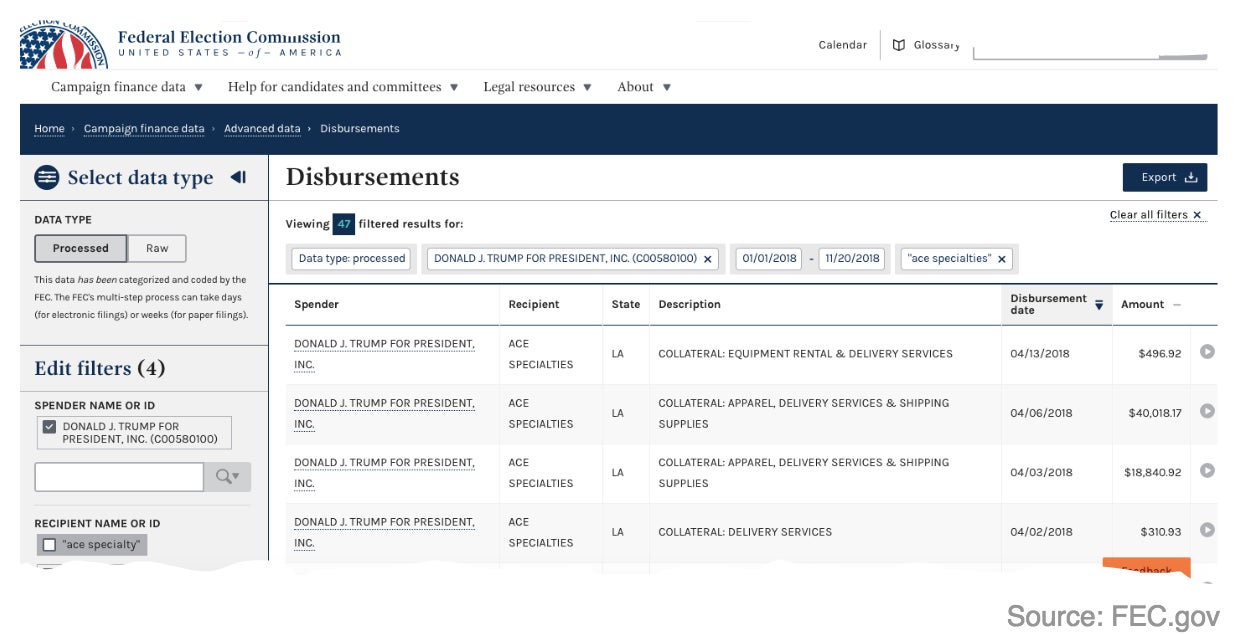Click the Recipient column header
1240x634 pixels.
(534, 304)
